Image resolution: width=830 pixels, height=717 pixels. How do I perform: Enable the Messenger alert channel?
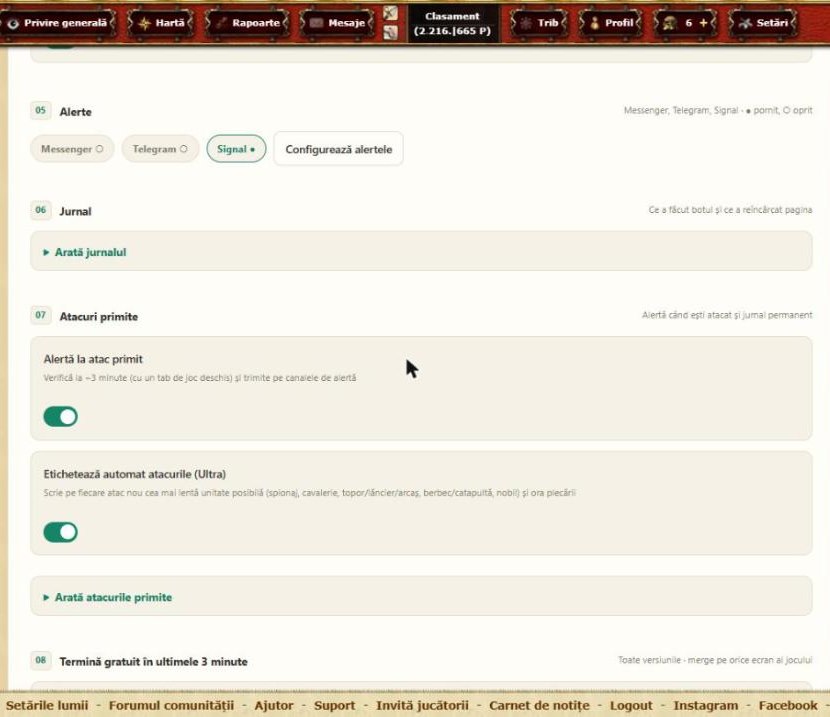[x=72, y=149]
